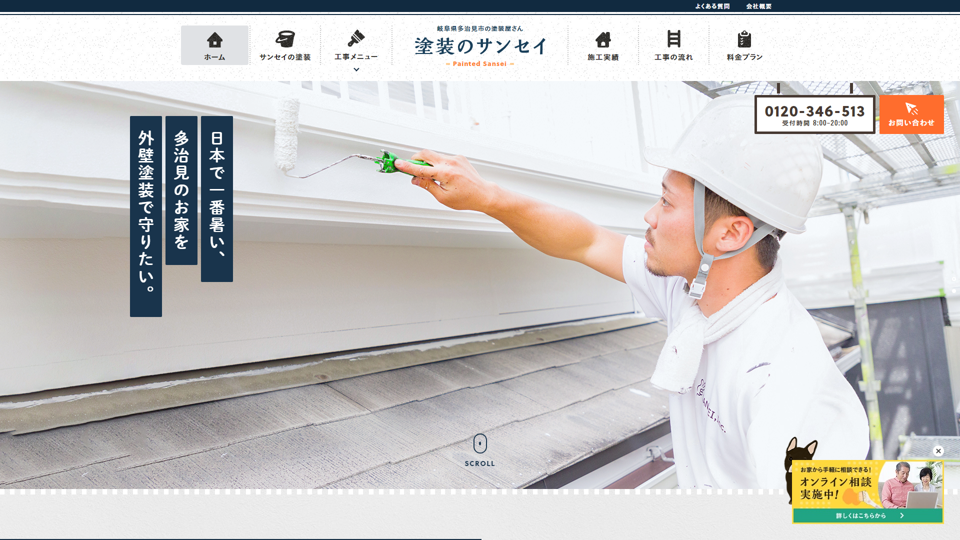Click the オンライン相談実施中 banner image
This screenshot has height=540, width=960.
pyautogui.click(x=867, y=487)
